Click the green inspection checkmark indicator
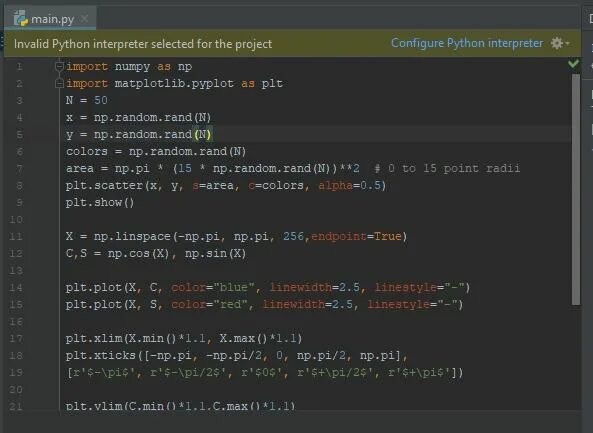Viewport: 593px width, 433px height. coord(573,63)
